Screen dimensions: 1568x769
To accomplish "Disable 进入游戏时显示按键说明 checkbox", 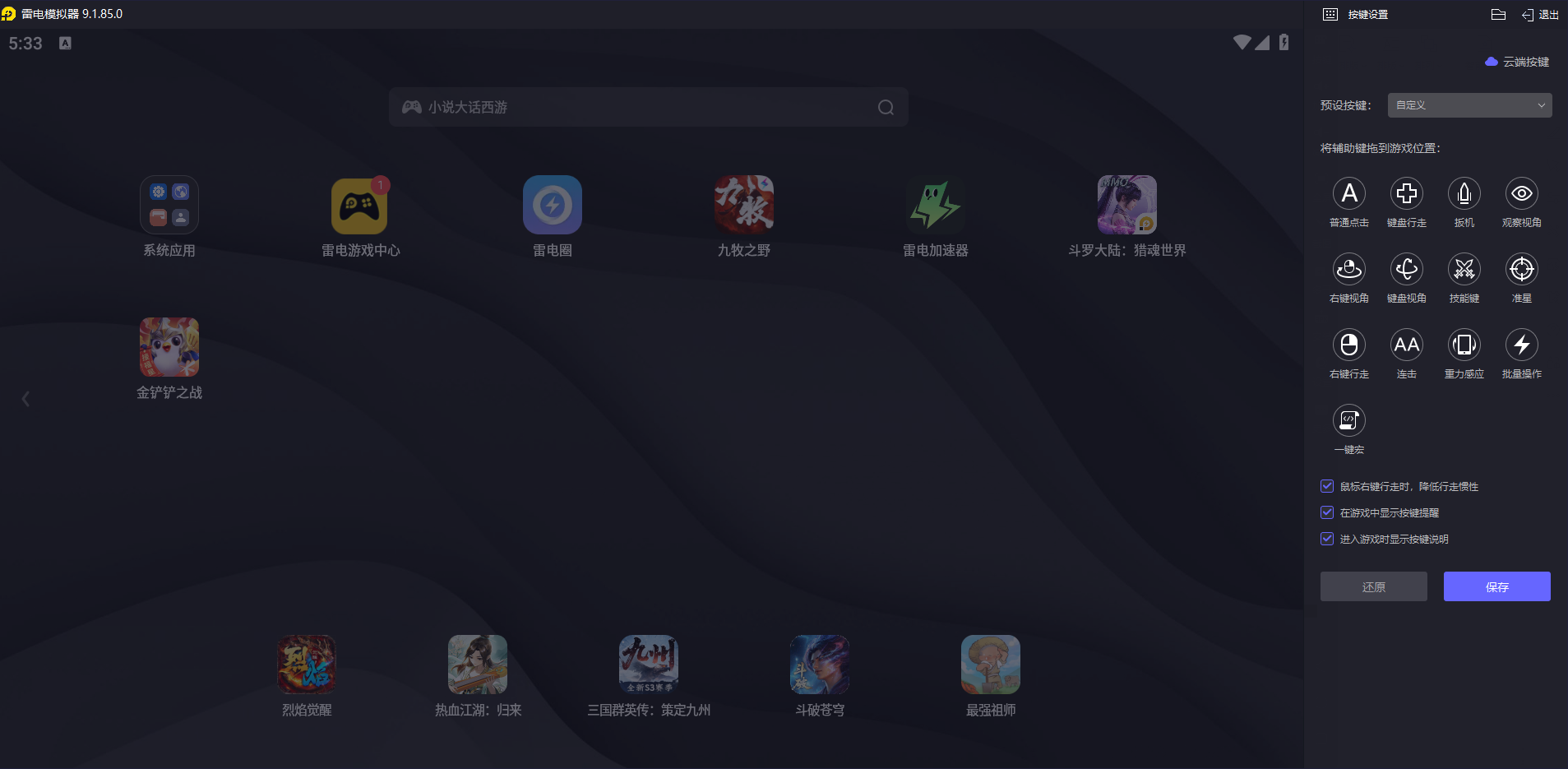I will pos(1327,539).
